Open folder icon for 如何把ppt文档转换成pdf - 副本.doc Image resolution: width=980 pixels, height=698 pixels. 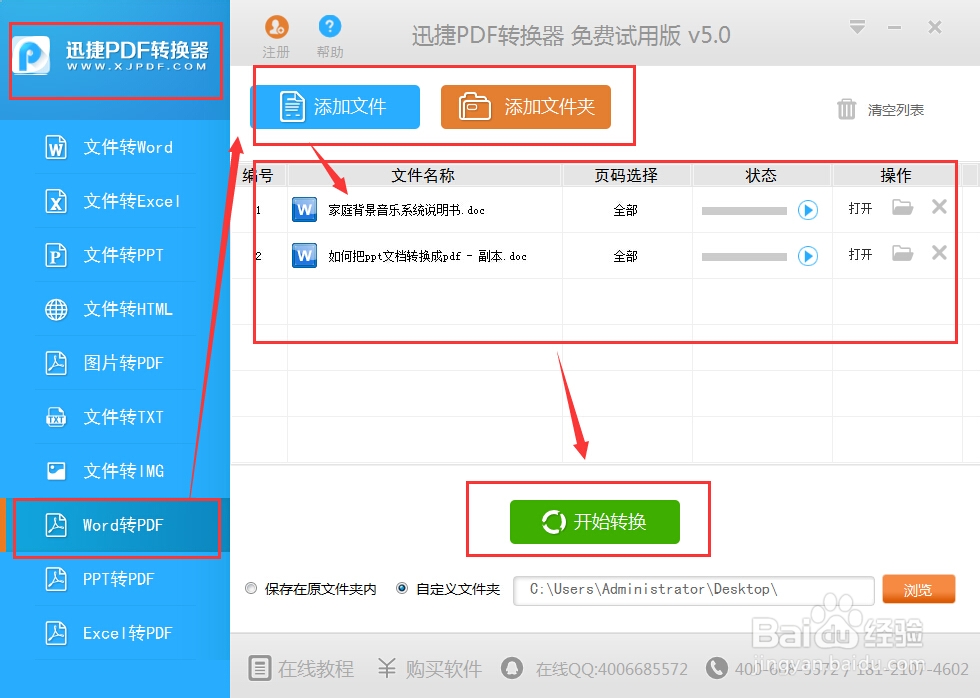(902, 253)
